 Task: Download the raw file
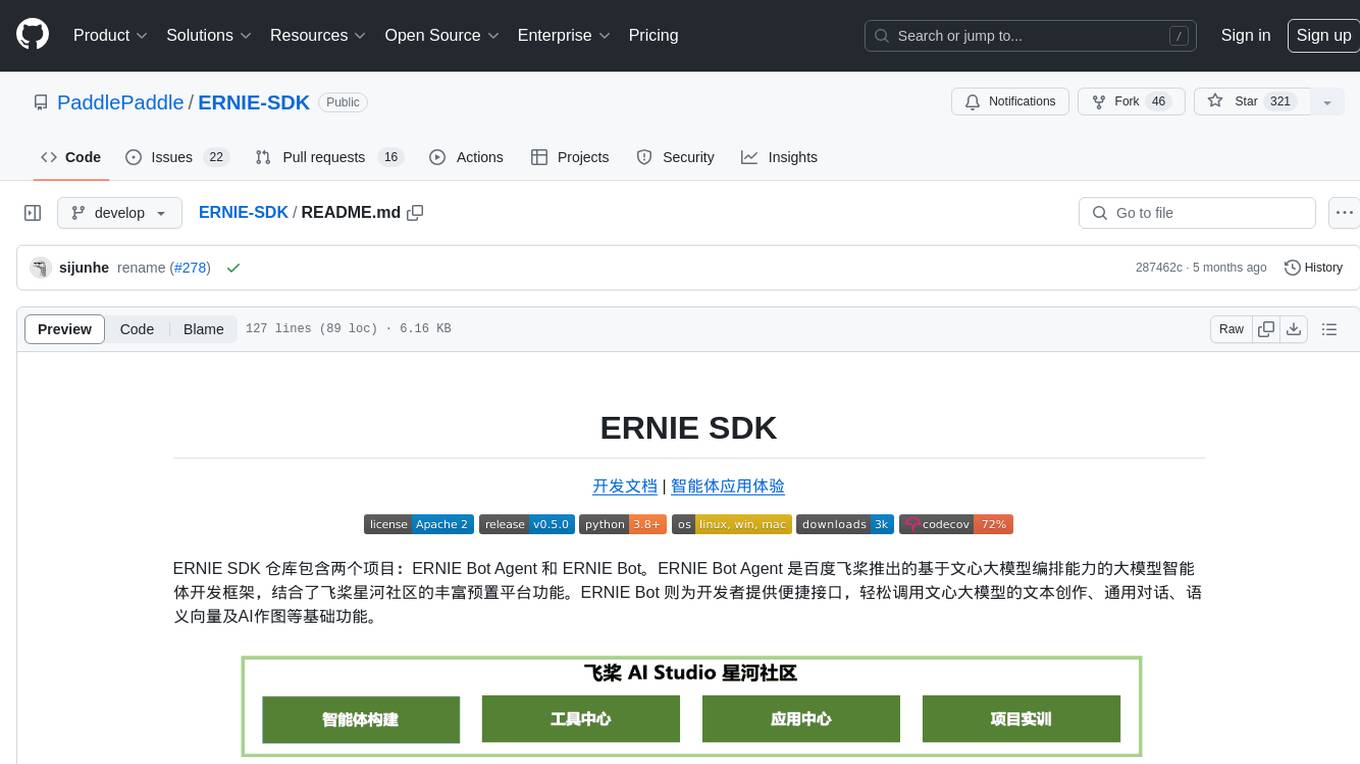[x=1294, y=329]
